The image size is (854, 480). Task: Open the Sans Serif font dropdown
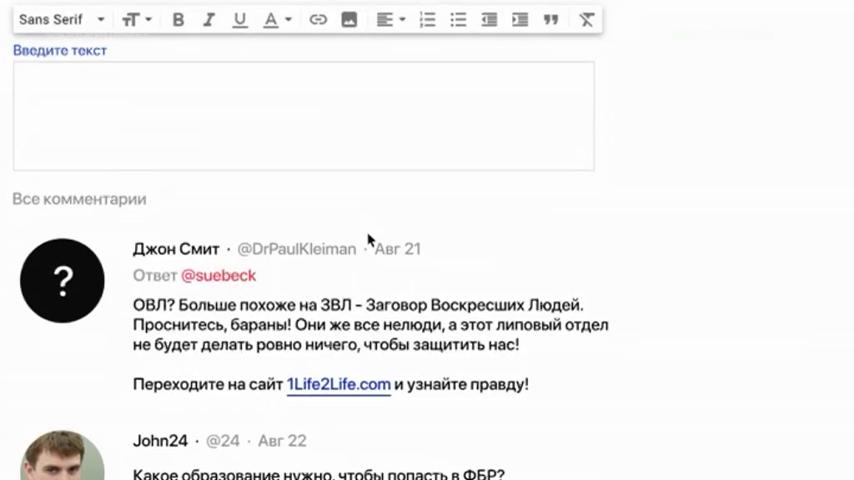(x=62, y=20)
